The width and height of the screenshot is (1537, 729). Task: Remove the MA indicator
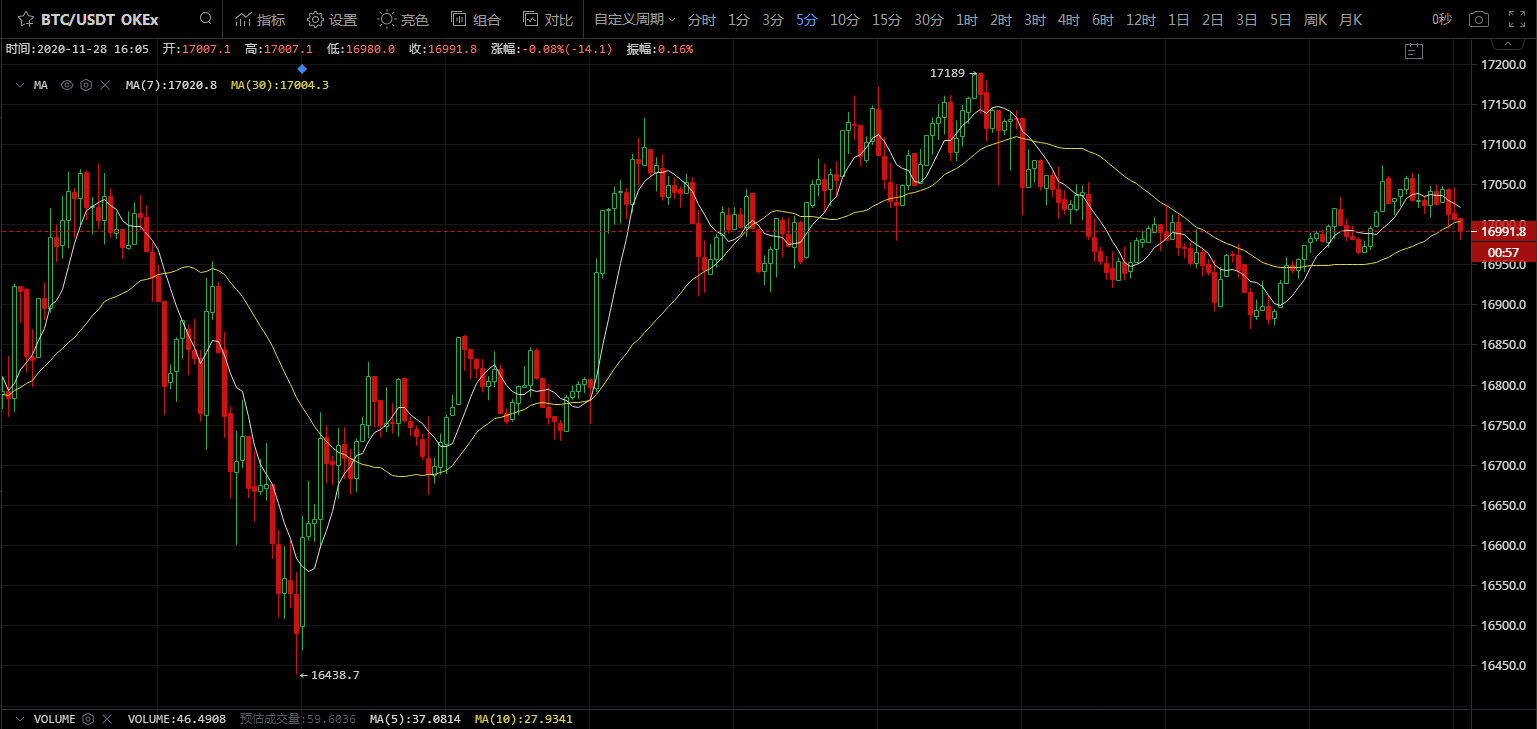pos(105,85)
